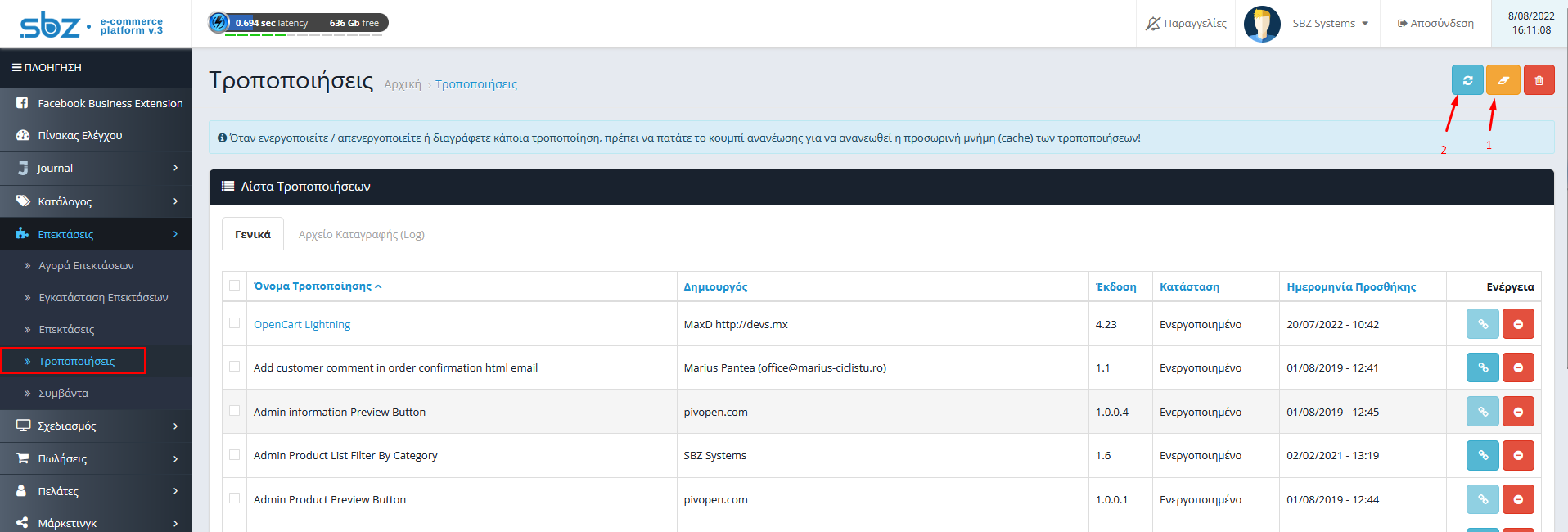Click the red disable icon for OpenCart Lightning

pyautogui.click(x=1518, y=324)
